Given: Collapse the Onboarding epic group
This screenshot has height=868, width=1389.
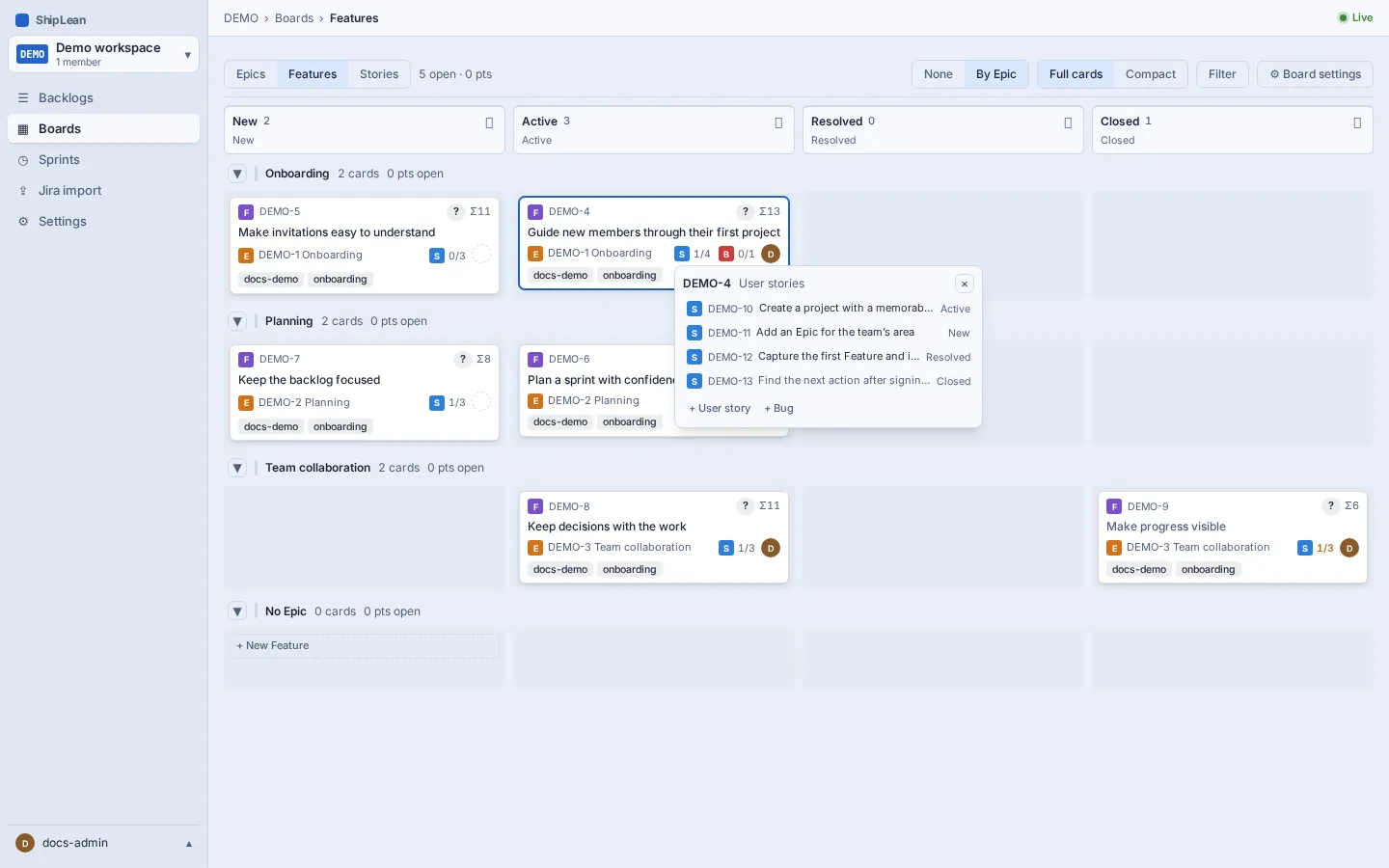Looking at the screenshot, I should 237,174.
